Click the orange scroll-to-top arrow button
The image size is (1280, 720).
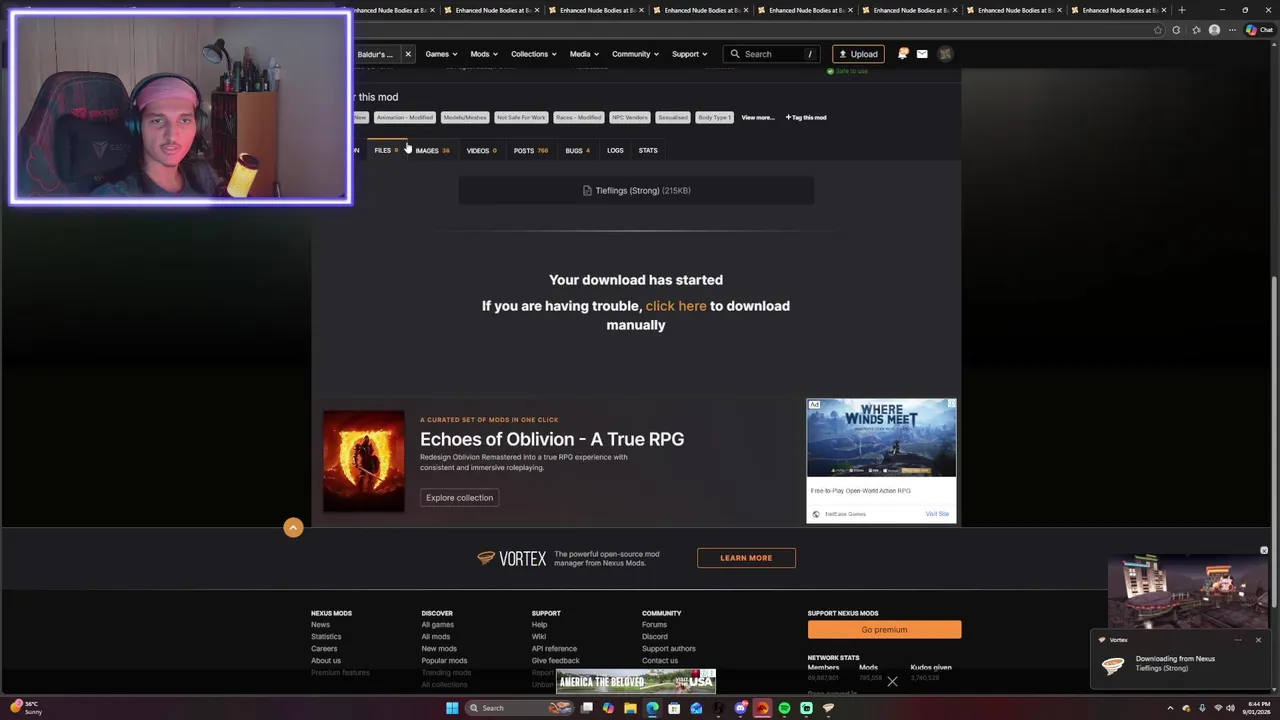(293, 528)
